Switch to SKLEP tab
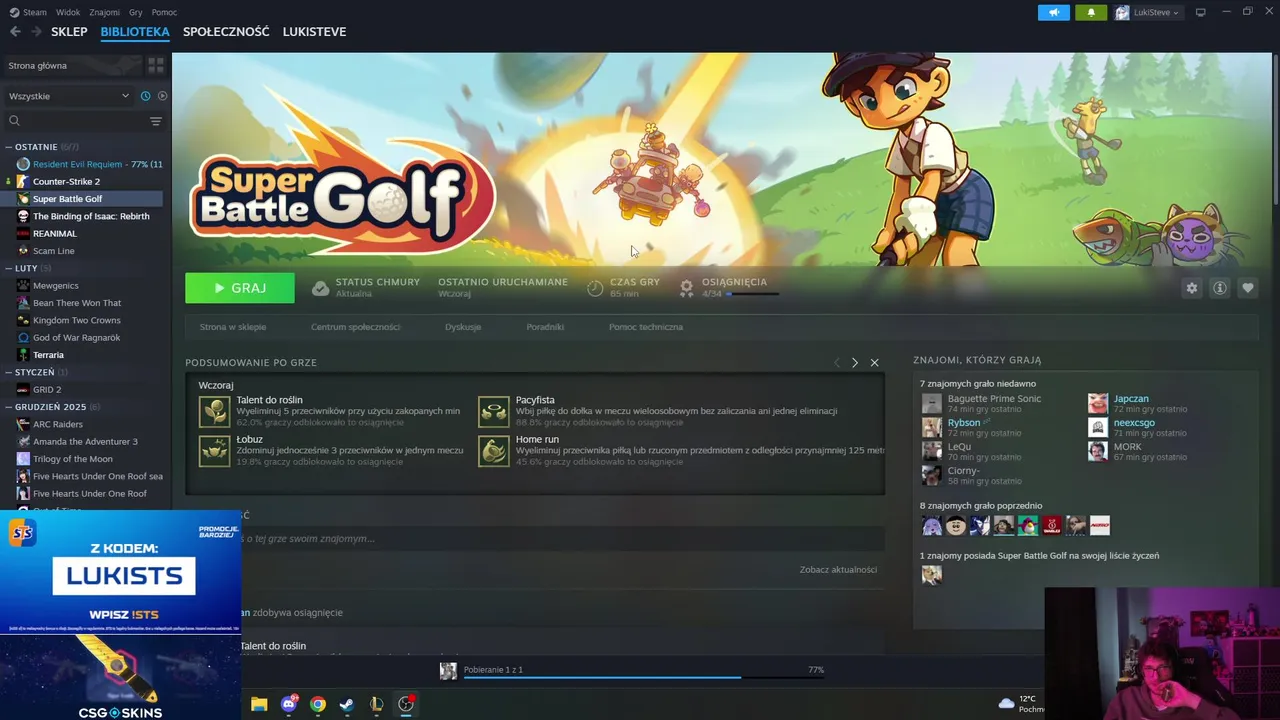The image size is (1280, 720). [69, 31]
